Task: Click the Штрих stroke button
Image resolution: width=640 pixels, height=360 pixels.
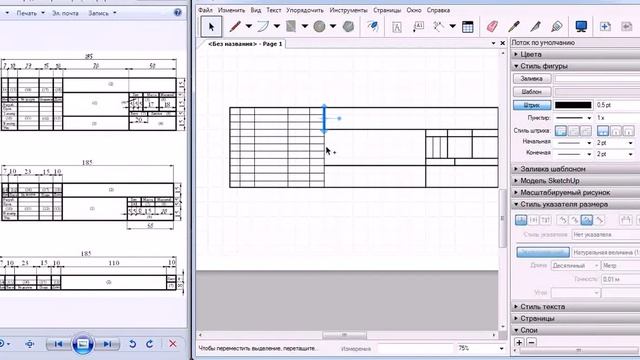Action: click(532, 105)
